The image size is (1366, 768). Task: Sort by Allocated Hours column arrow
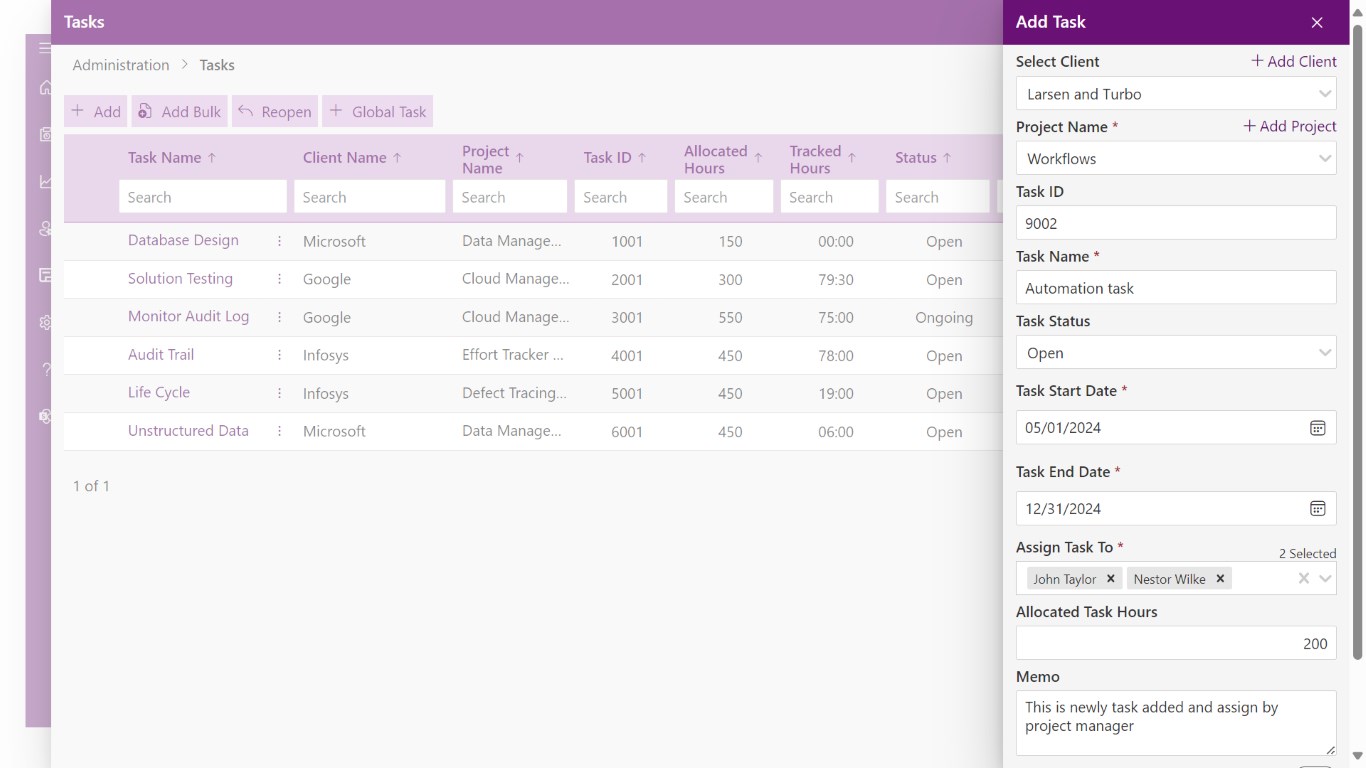tap(758, 158)
